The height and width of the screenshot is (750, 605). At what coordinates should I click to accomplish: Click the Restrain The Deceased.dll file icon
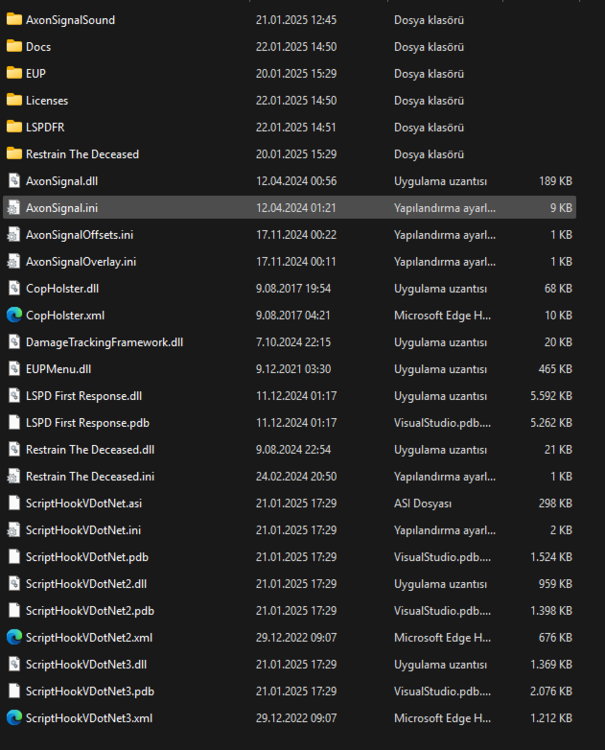(14, 449)
